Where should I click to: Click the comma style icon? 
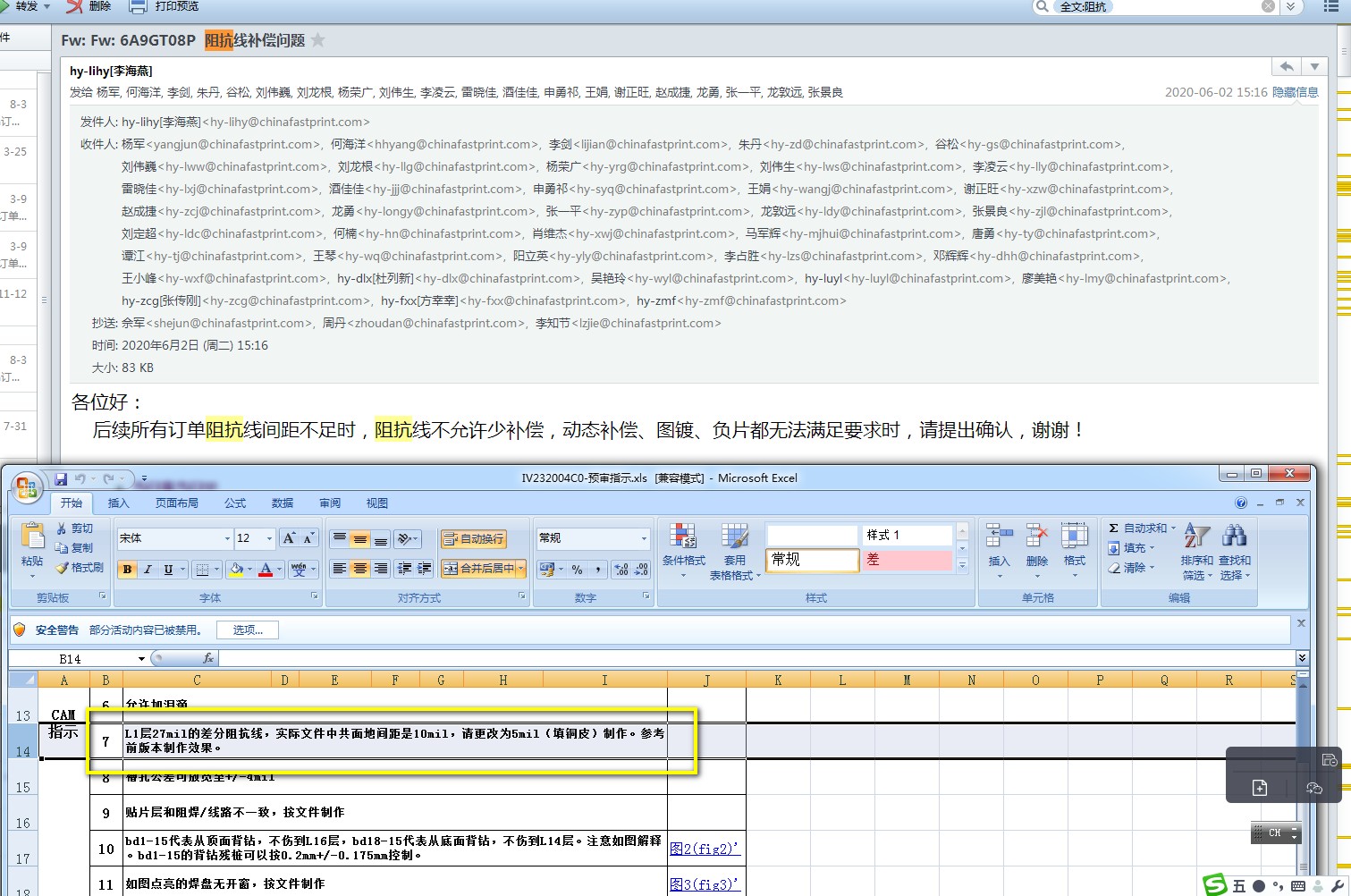point(597,570)
